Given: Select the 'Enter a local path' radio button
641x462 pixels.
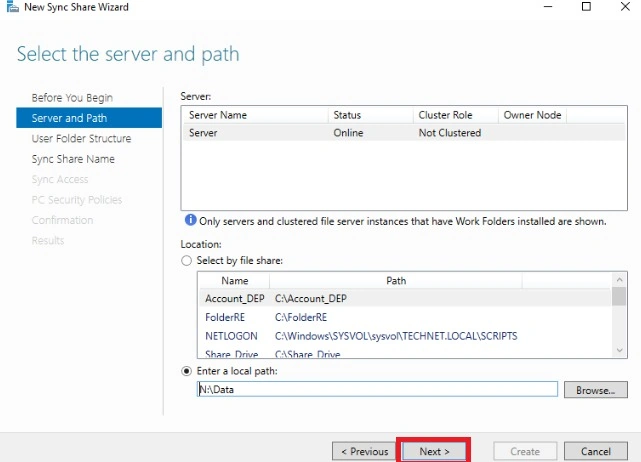Looking at the screenshot, I should click(x=186, y=371).
